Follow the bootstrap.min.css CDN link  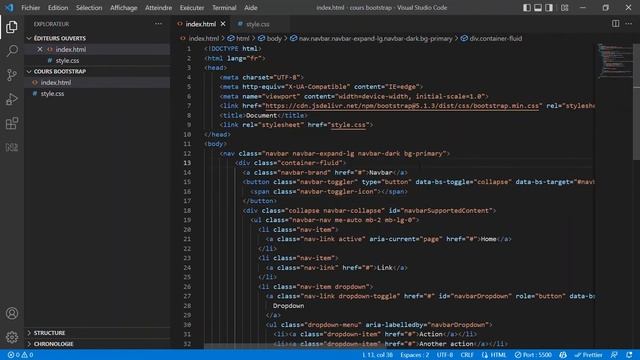(x=402, y=106)
